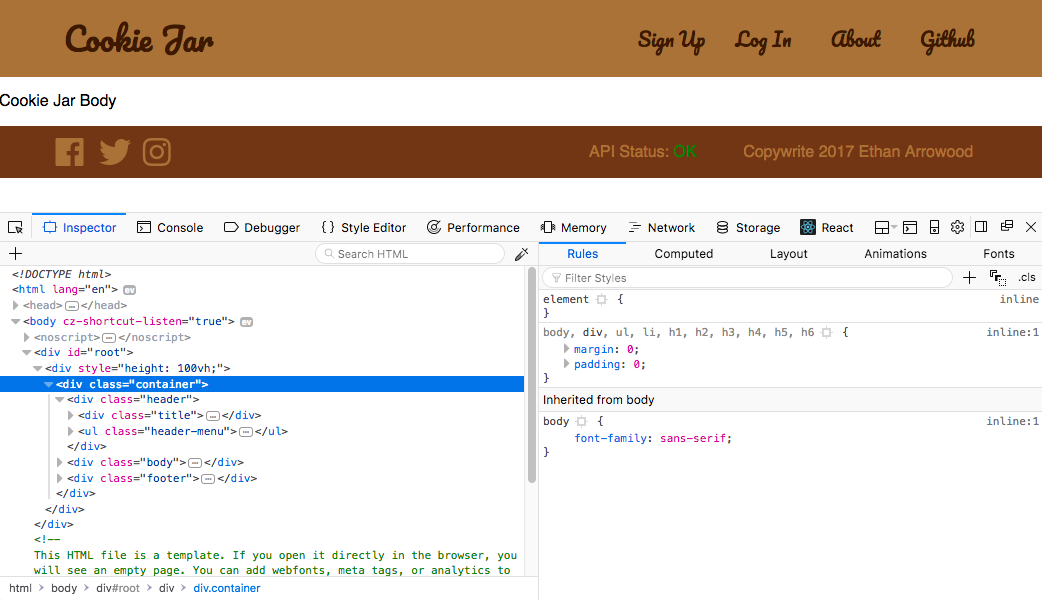The height and width of the screenshot is (600, 1042).
Task: Expand ellipsis badge in title div
Action: [x=213, y=416]
